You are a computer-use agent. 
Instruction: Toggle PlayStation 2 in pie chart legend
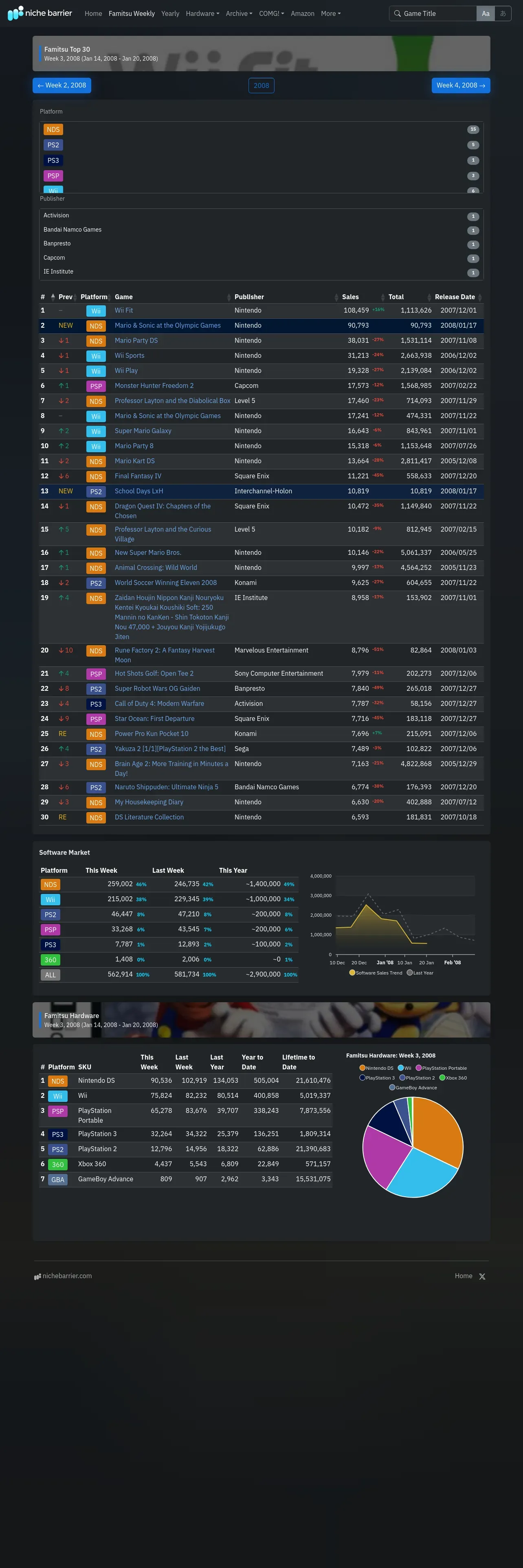pyautogui.click(x=417, y=1077)
